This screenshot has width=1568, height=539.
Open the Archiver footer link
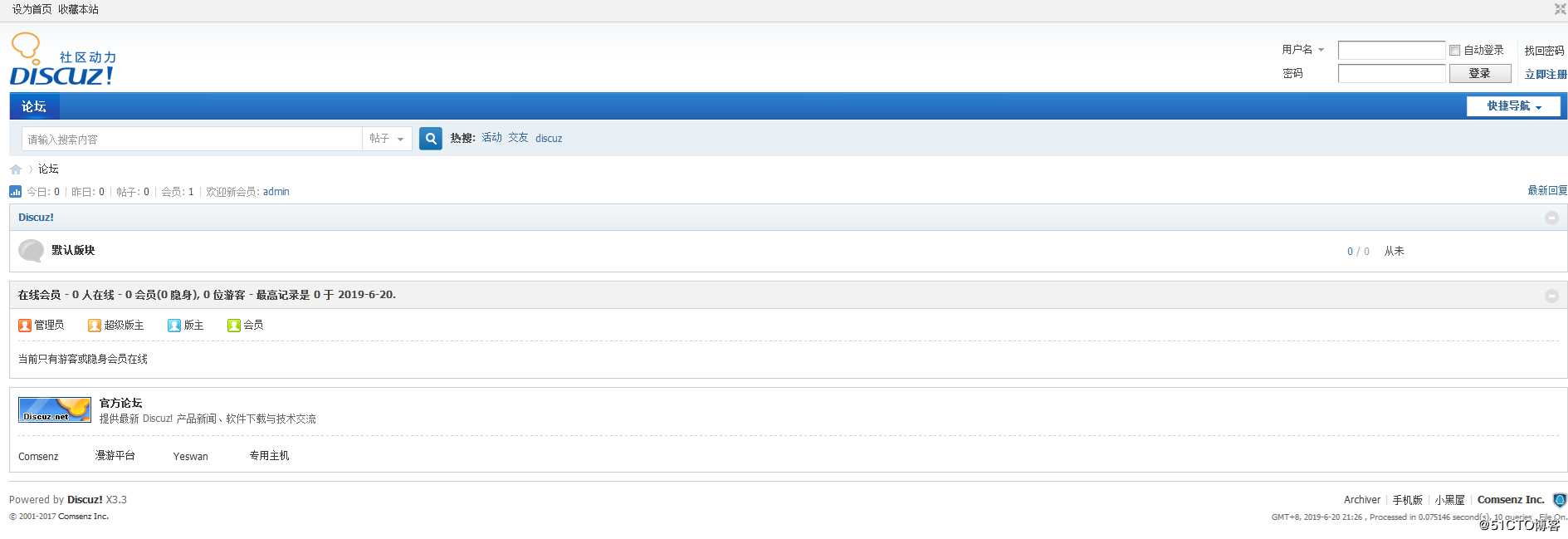pos(1362,500)
